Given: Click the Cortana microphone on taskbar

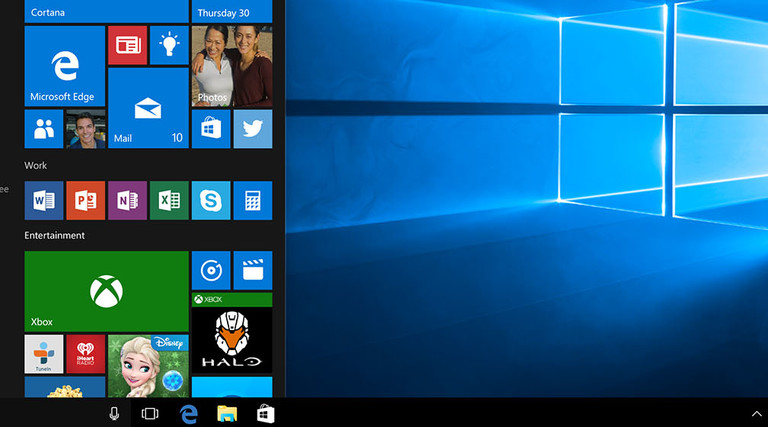Looking at the screenshot, I should pos(114,414).
